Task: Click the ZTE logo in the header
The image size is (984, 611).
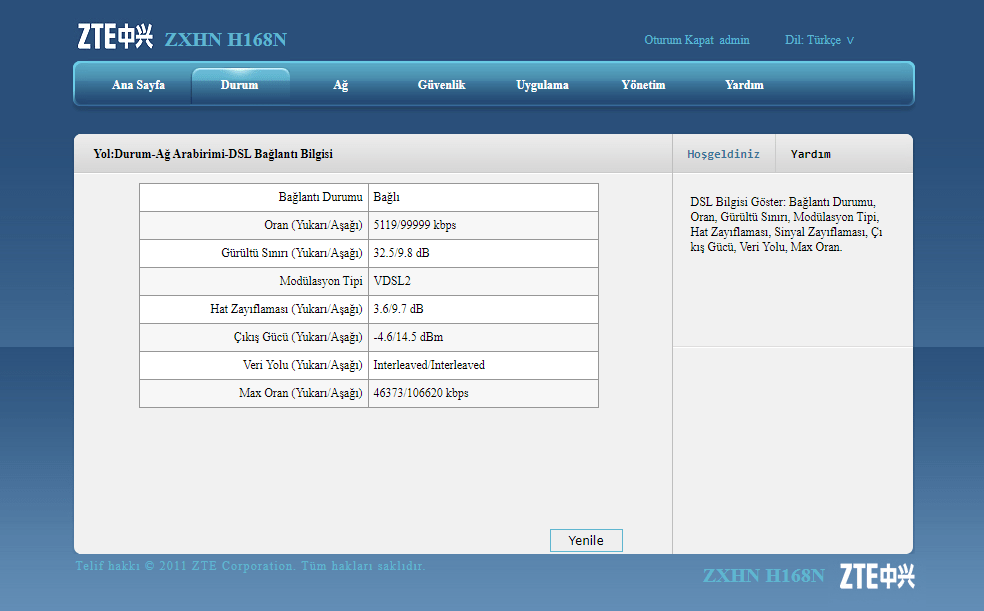Action: pyautogui.click(x=115, y=36)
